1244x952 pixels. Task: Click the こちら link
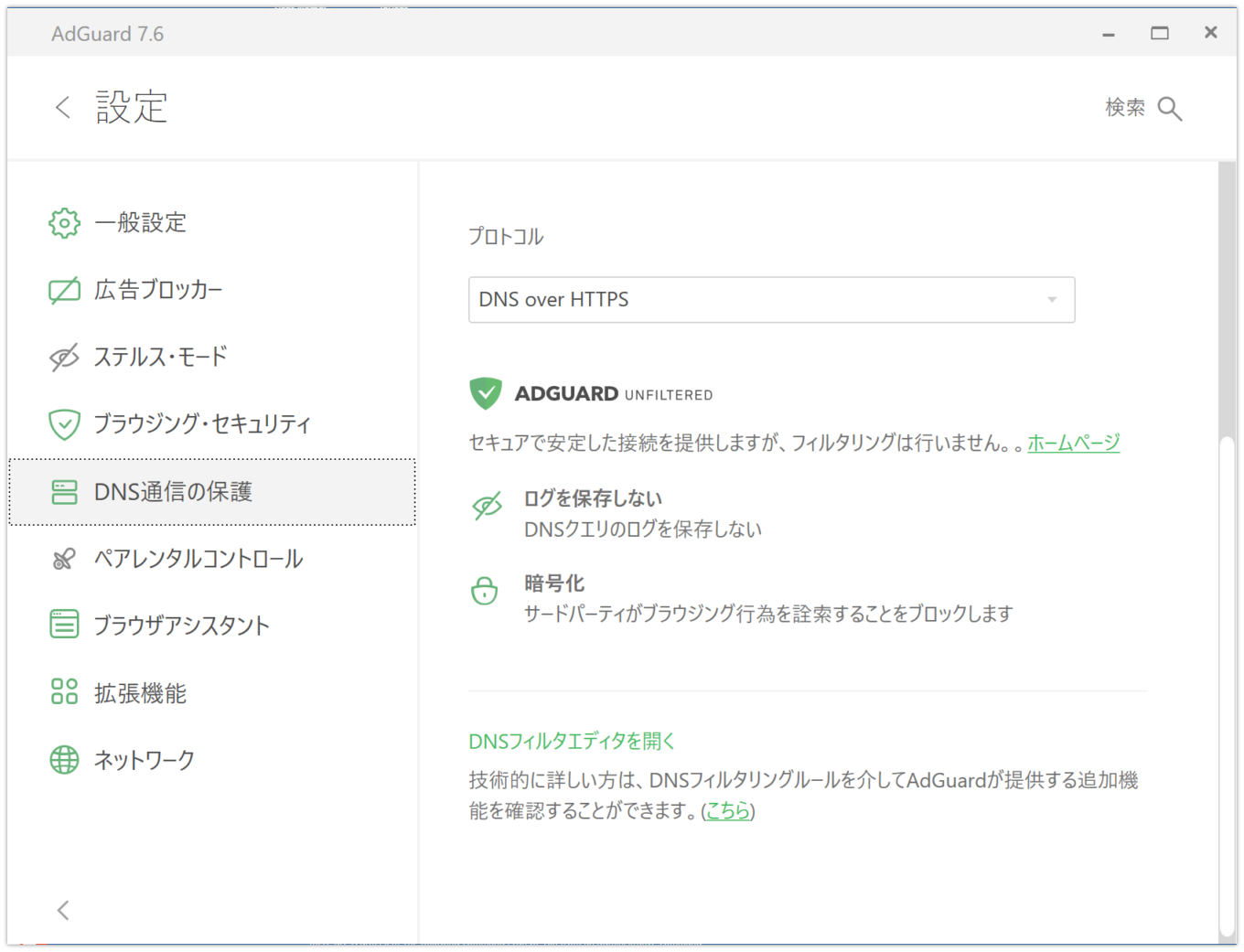[x=727, y=810]
